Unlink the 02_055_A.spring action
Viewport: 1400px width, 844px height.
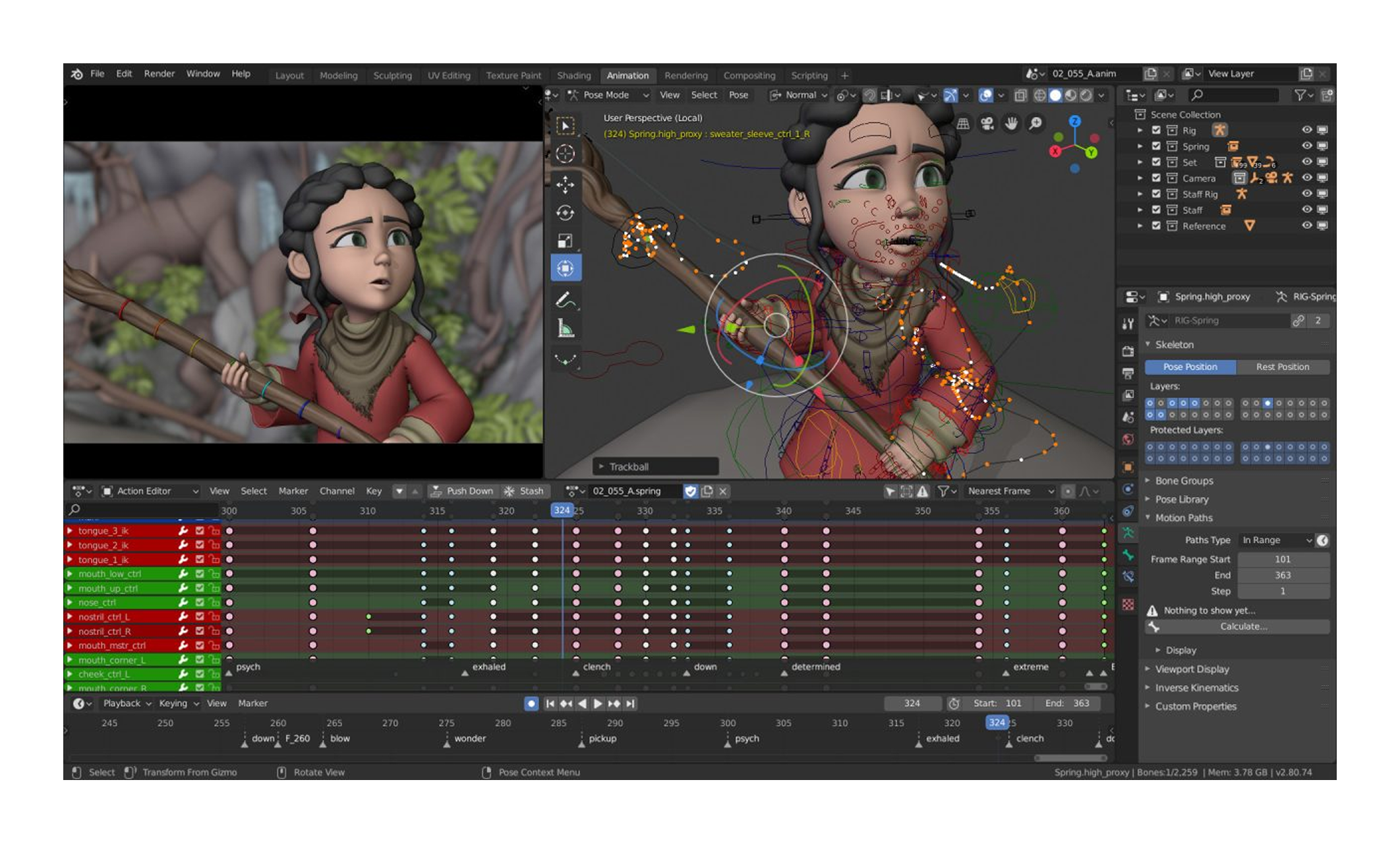pyautogui.click(x=723, y=491)
